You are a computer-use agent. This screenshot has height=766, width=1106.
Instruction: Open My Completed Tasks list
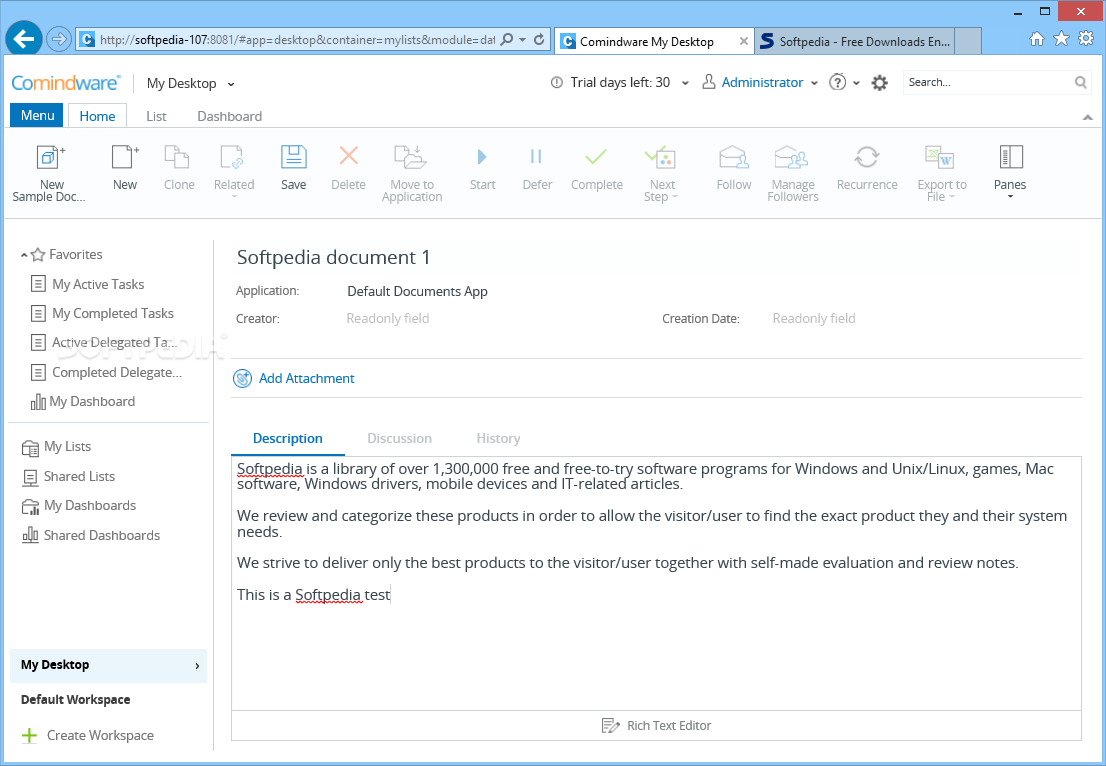click(x=103, y=313)
